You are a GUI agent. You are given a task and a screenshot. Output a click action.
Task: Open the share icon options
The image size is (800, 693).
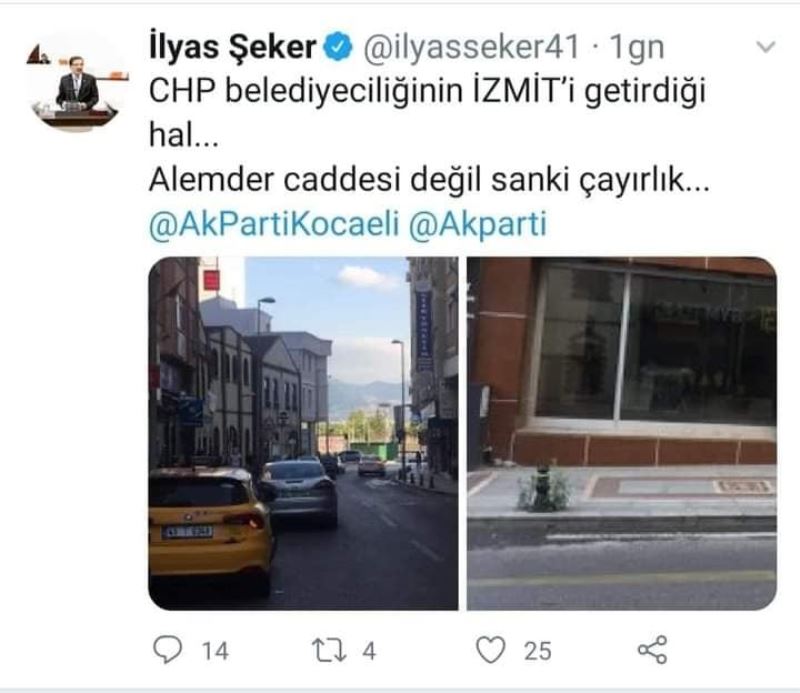(653, 650)
